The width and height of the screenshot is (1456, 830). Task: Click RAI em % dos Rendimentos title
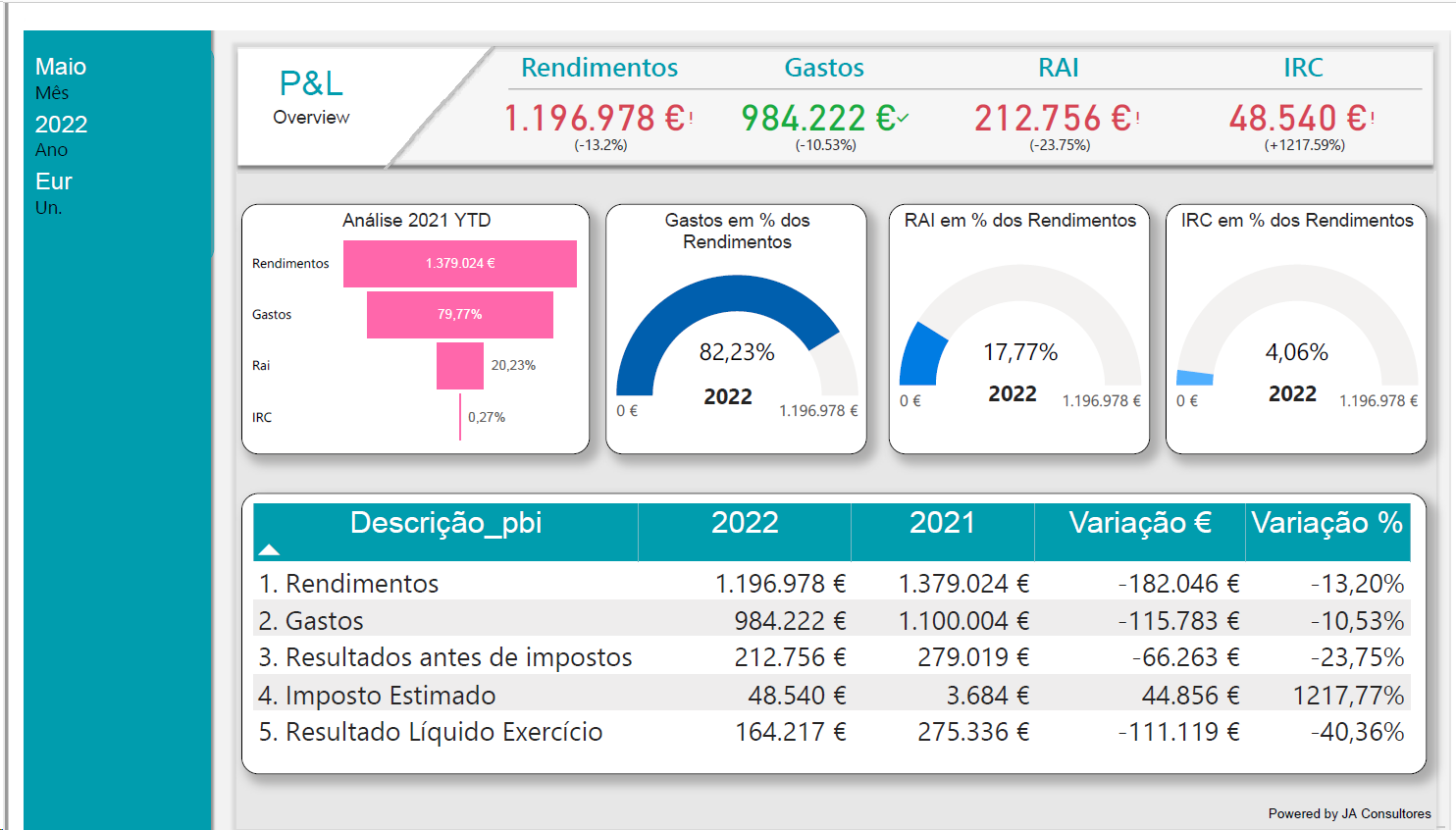coord(1019,220)
